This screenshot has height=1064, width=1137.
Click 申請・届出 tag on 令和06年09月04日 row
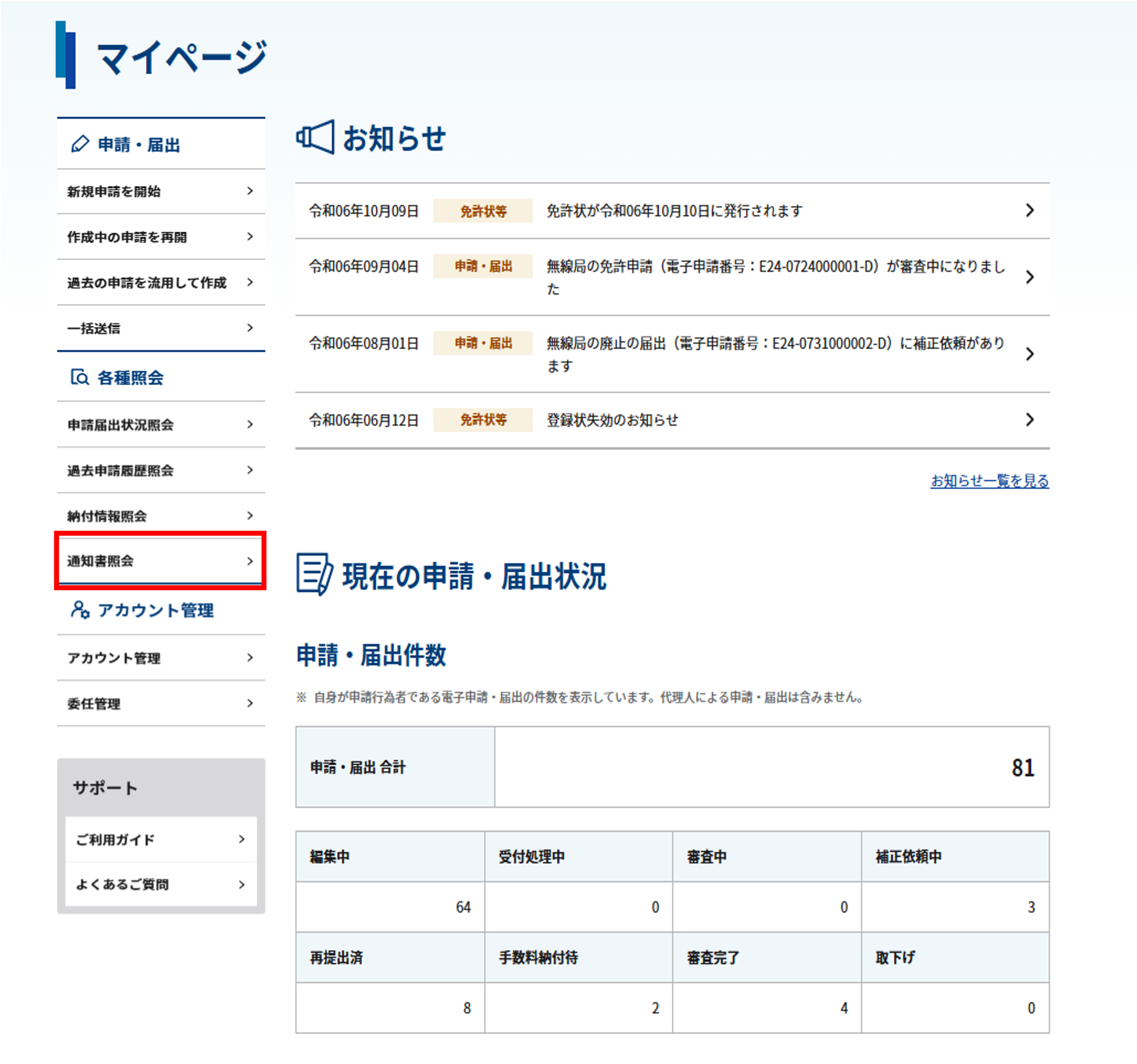coord(483,266)
